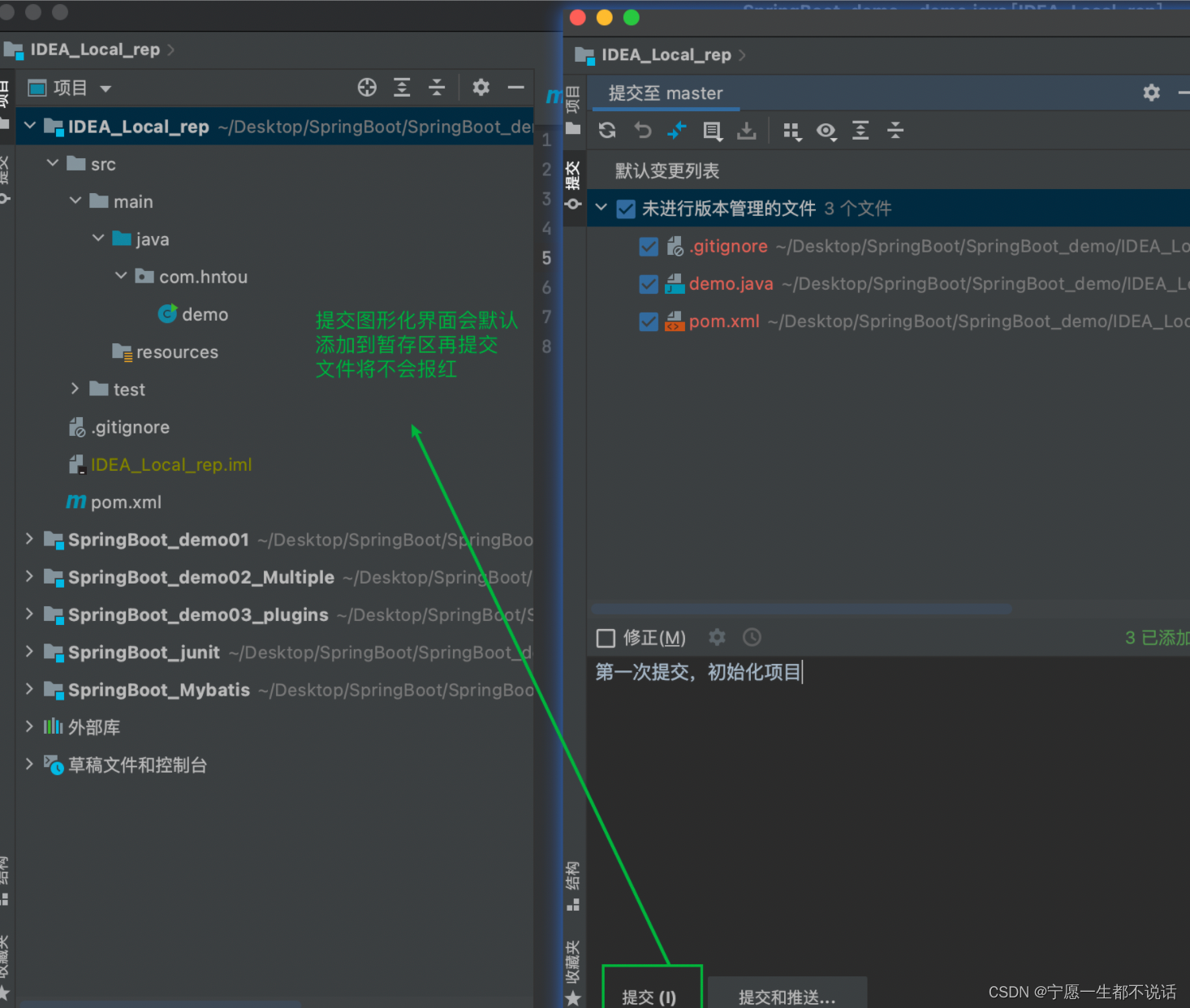Click Refresh icon in commit toolbar
This screenshot has width=1190, height=1008.
click(x=607, y=130)
